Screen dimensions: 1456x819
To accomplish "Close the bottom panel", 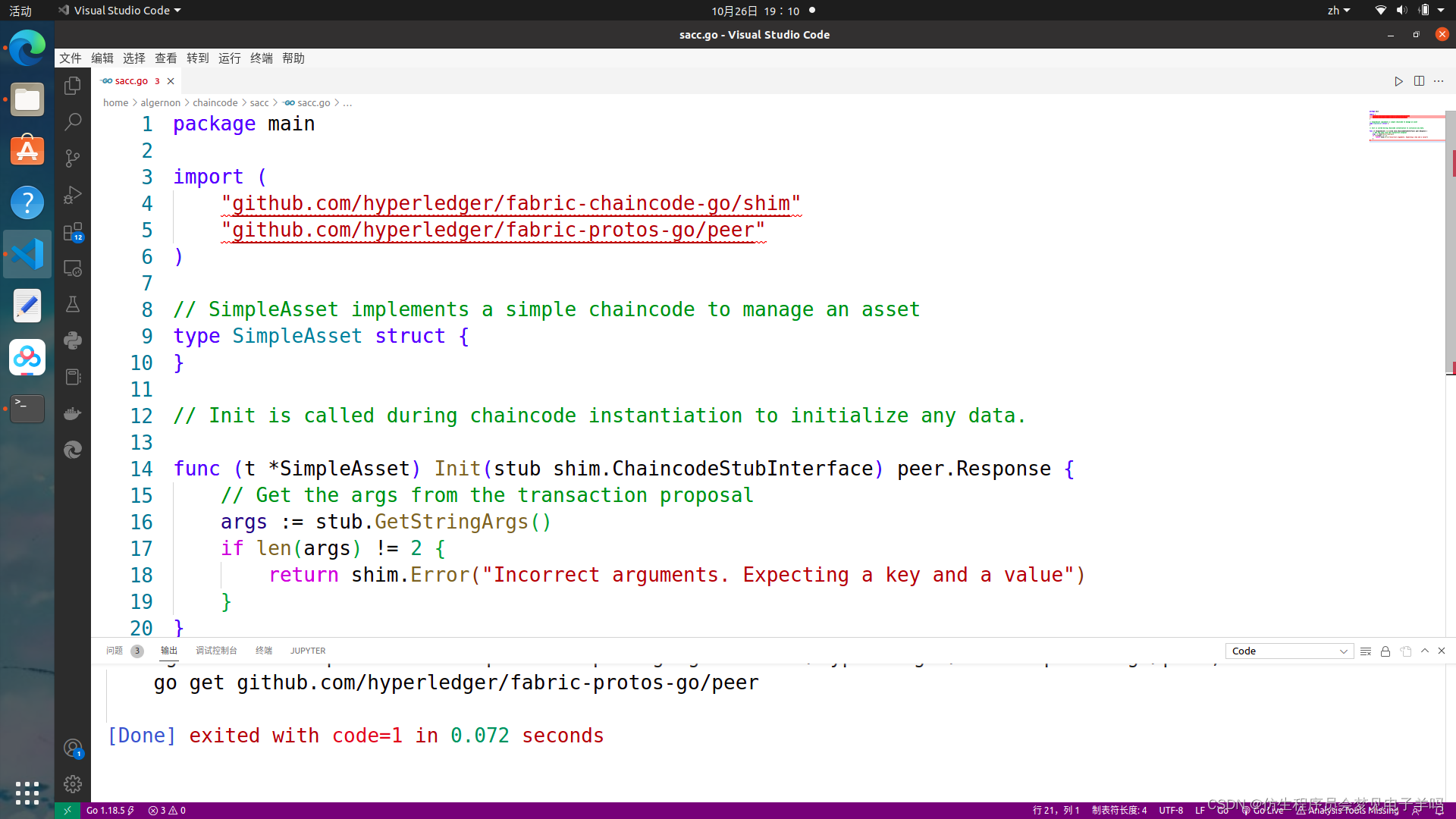I will click(x=1442, y=651).
